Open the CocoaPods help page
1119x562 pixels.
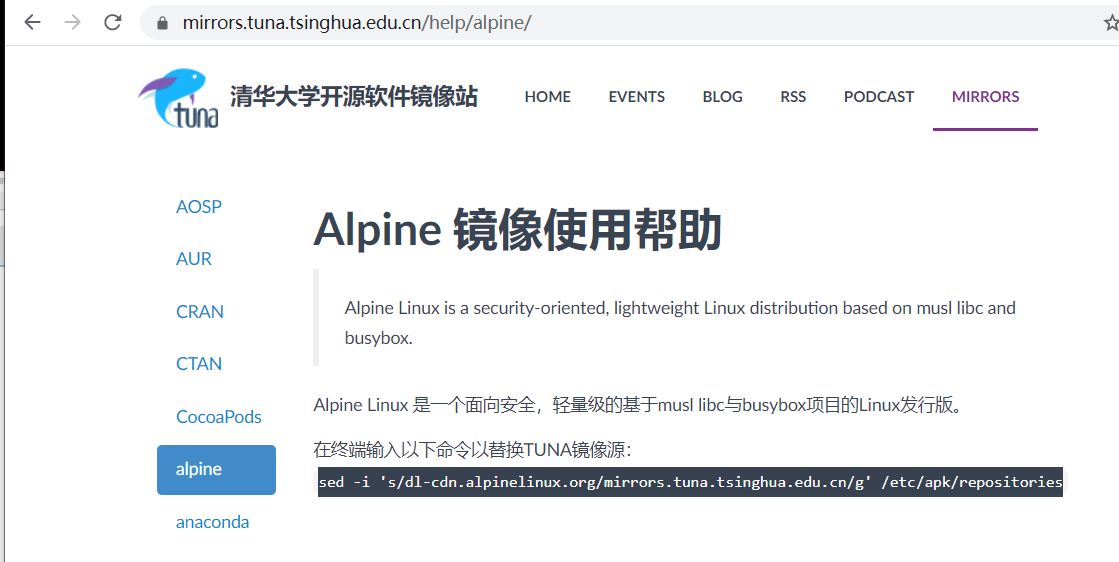(x=219, y=417)
